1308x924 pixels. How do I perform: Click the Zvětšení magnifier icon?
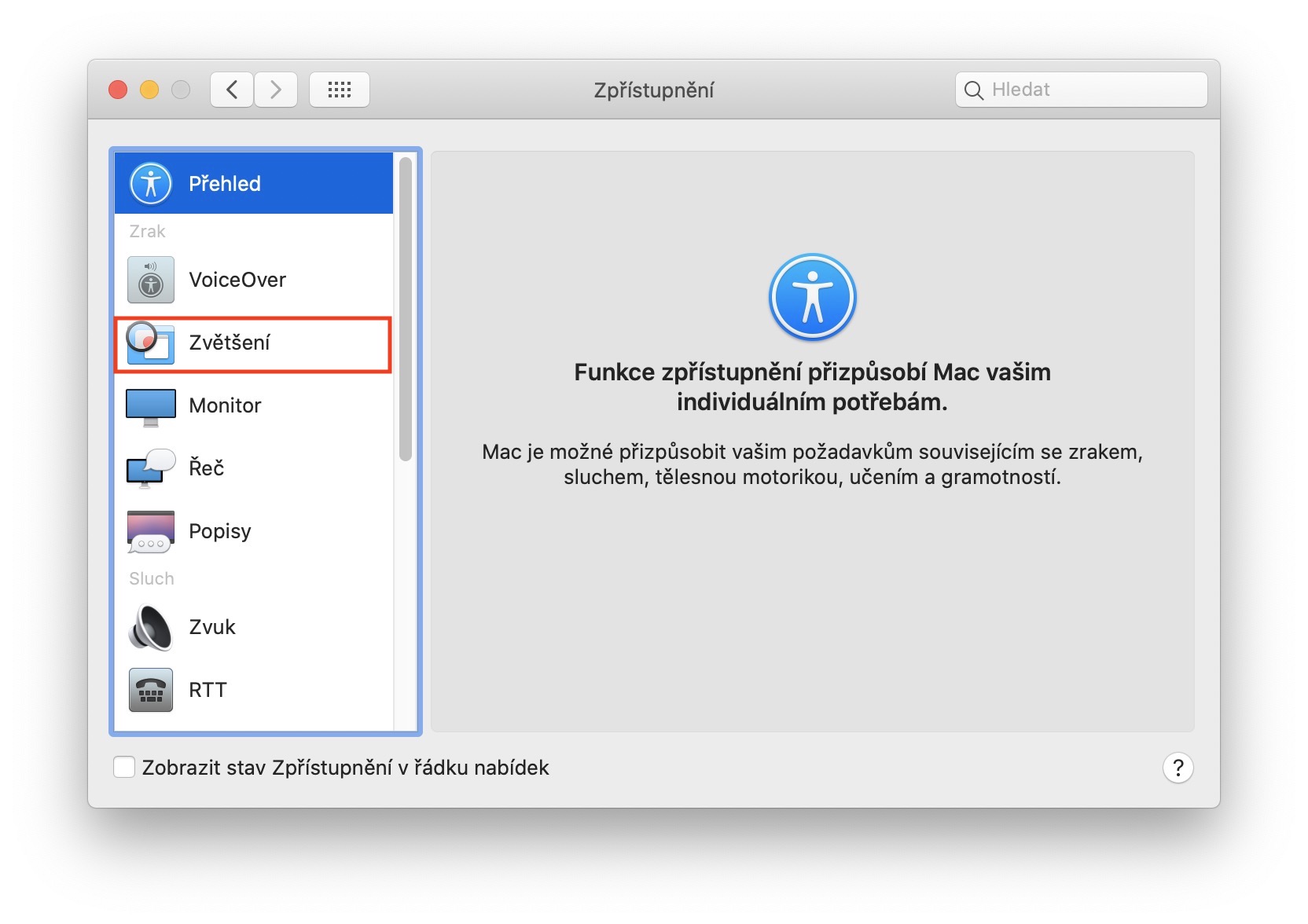click(x=150, y=343)
